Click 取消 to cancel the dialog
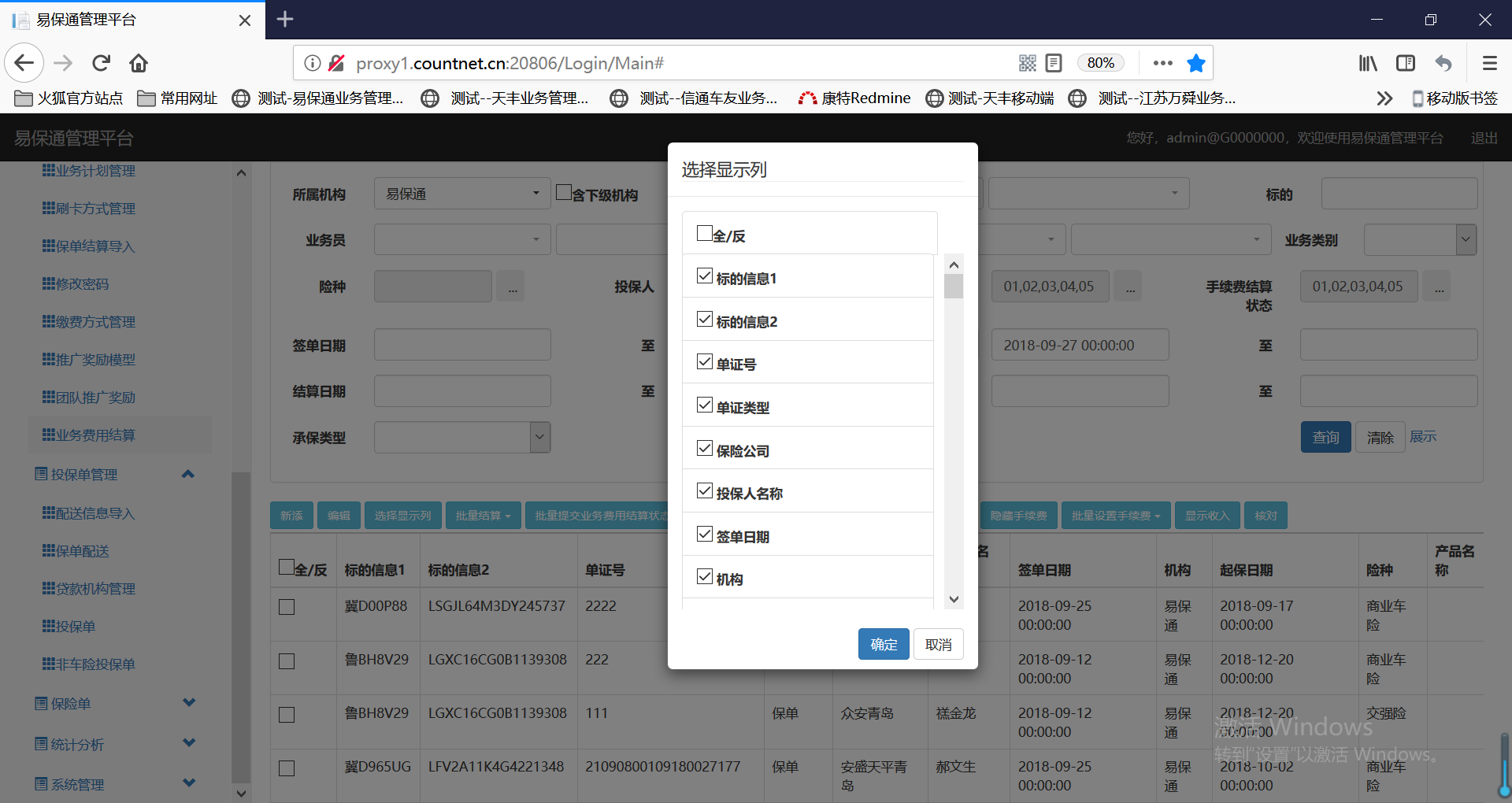The image size is (1512, 803). coord(938,644)
